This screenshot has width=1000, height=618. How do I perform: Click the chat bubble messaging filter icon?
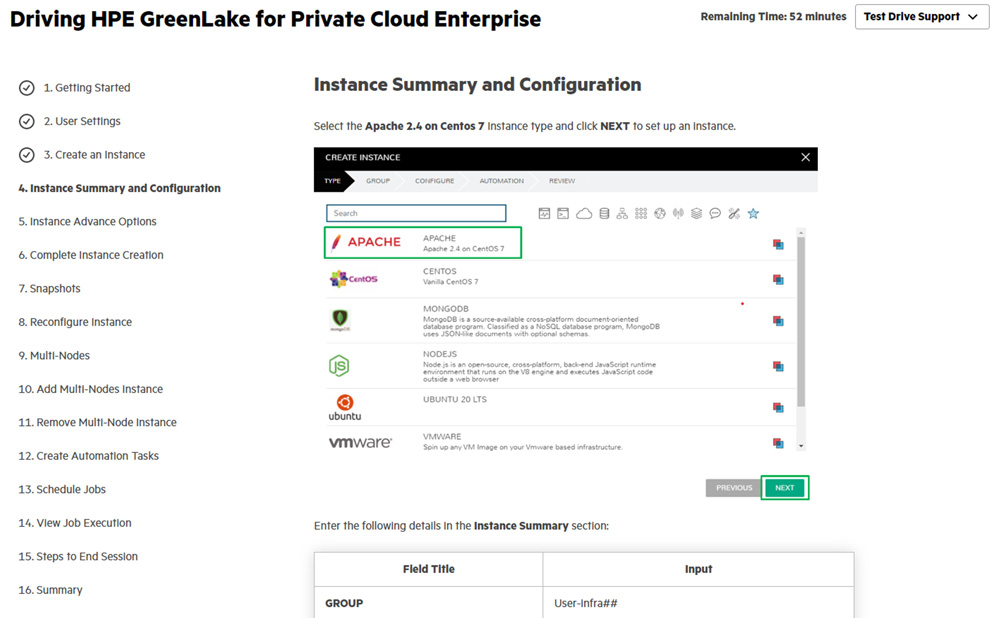715,214
